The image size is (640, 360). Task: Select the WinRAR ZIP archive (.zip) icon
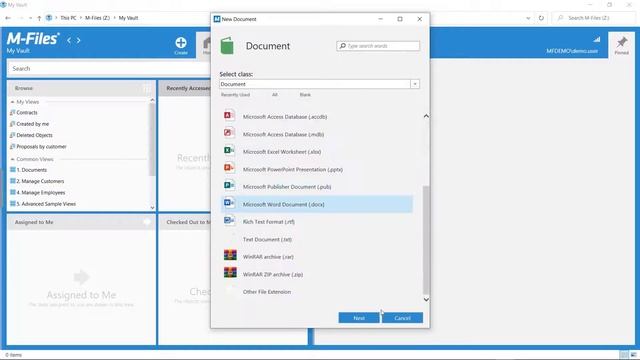tap(230, 273)
